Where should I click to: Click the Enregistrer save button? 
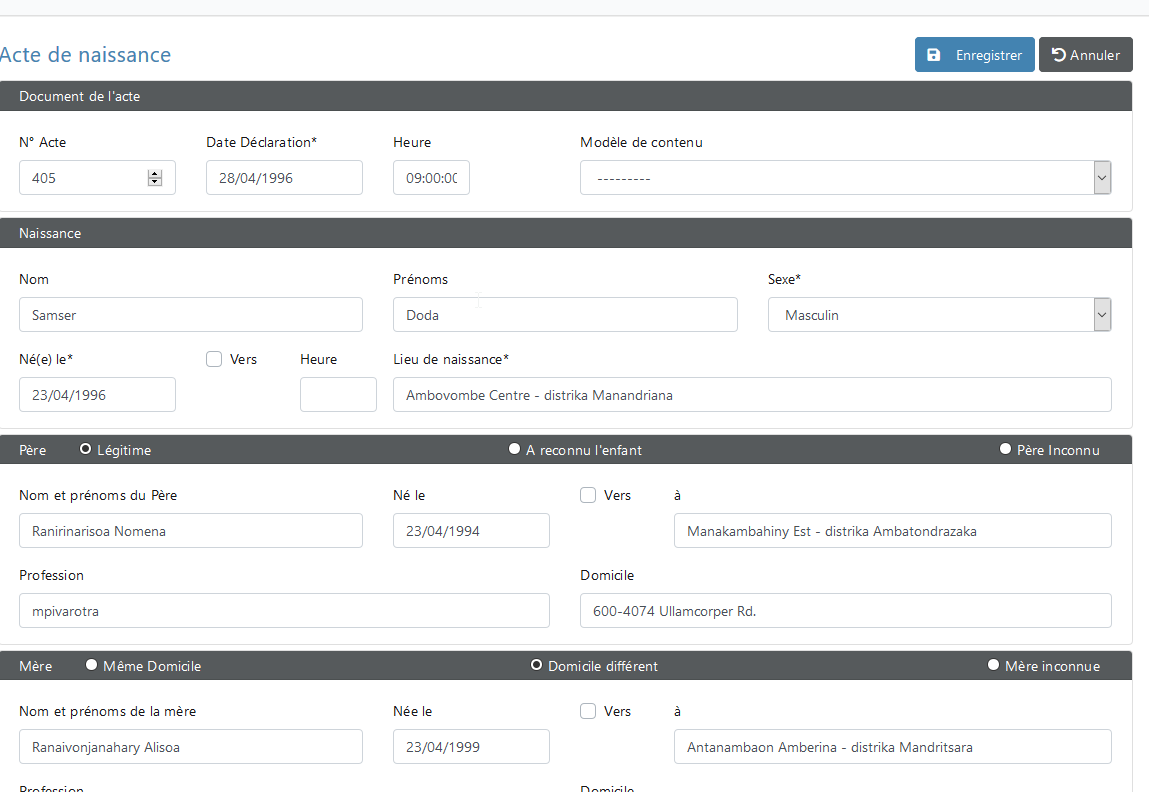click(974, 55)
